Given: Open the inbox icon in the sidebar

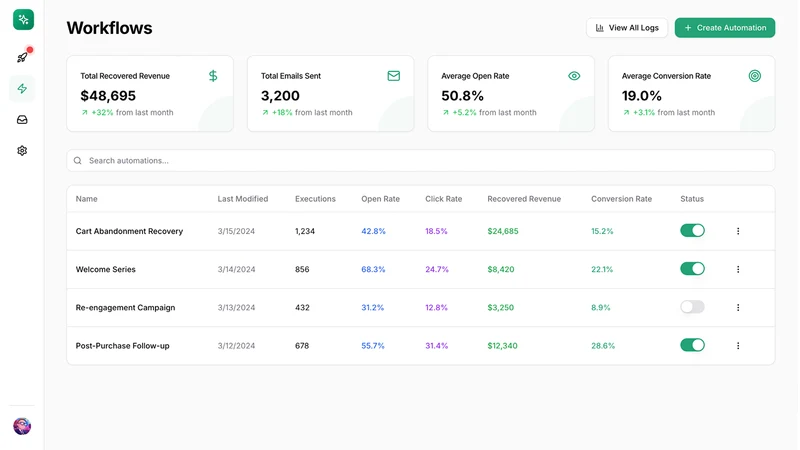Looking at the screenshot, I should point(22,119).
